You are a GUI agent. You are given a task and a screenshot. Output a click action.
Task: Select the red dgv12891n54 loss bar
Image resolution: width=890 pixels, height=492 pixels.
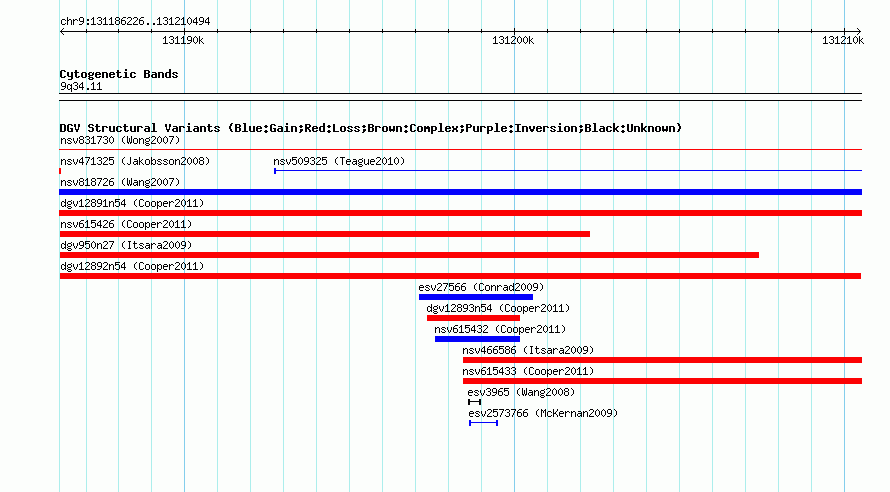460,213
